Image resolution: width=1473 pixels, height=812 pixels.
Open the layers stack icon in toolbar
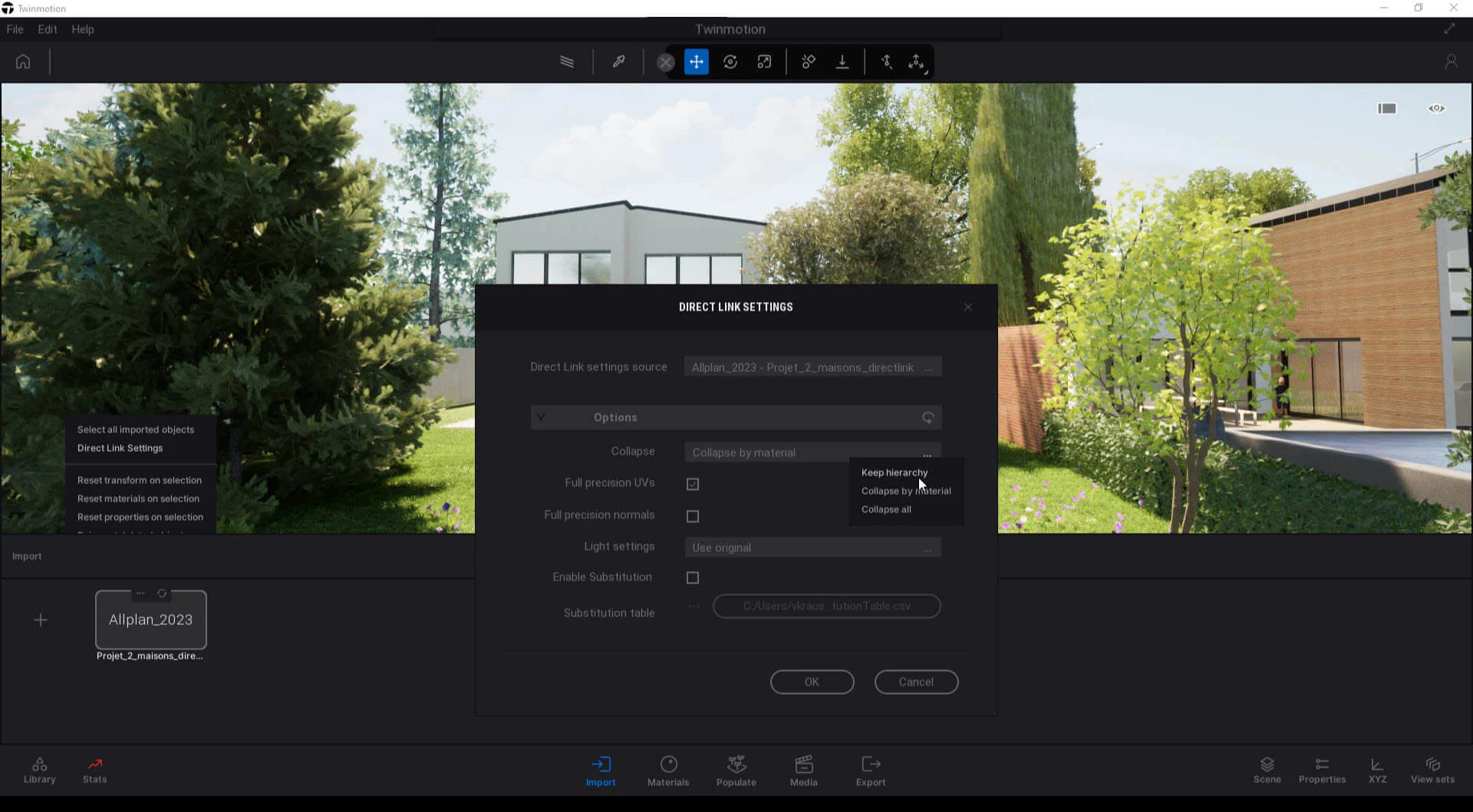pyautogui.click(x=567, y=62)
